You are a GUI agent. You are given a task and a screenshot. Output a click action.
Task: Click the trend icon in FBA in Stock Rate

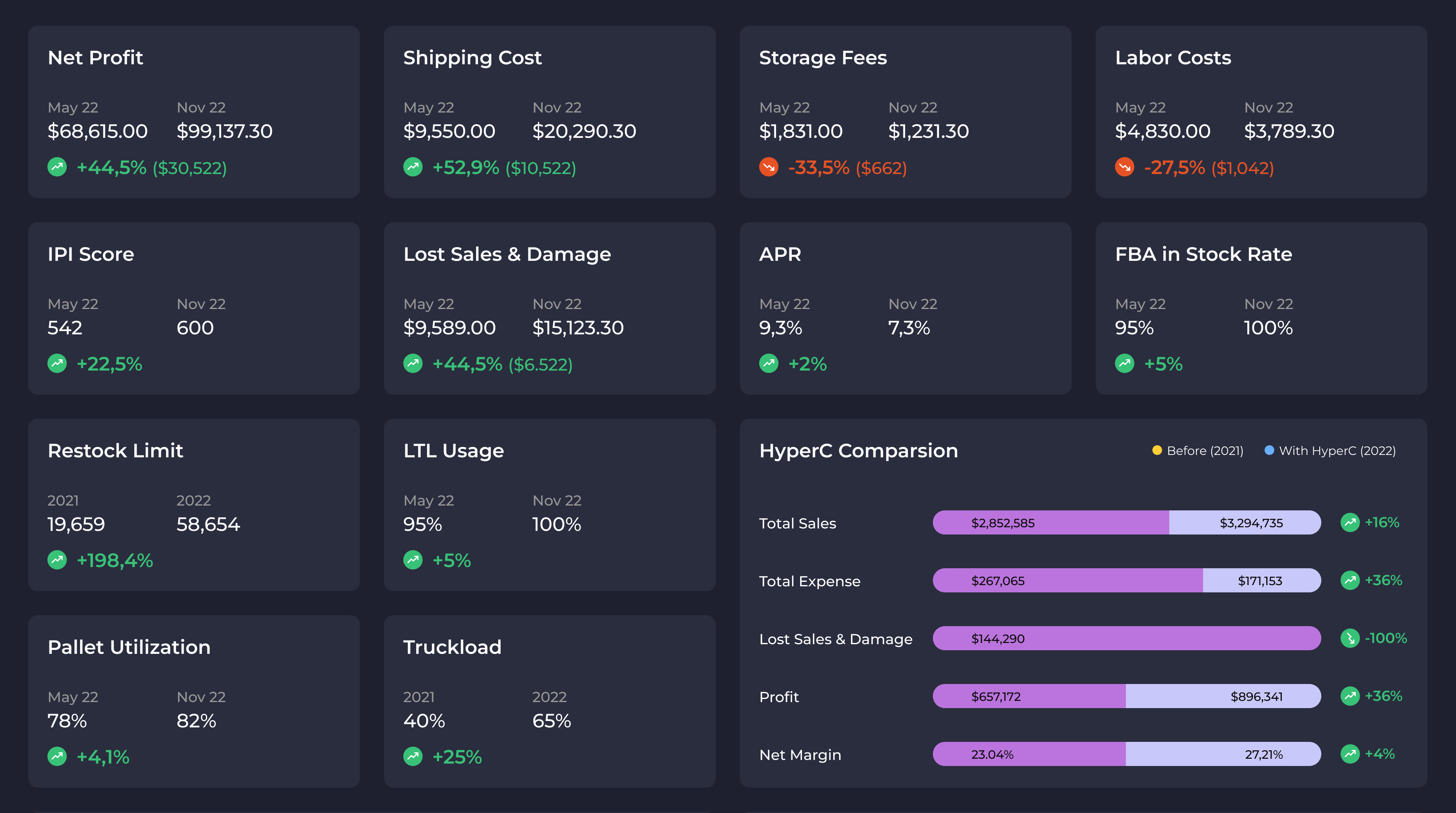1124,363
